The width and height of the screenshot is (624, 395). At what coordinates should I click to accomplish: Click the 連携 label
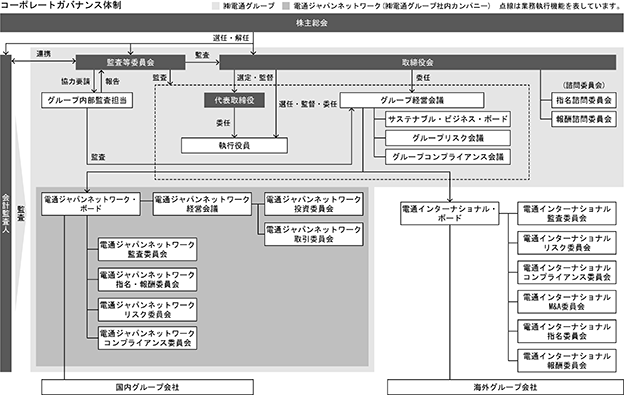43,54
